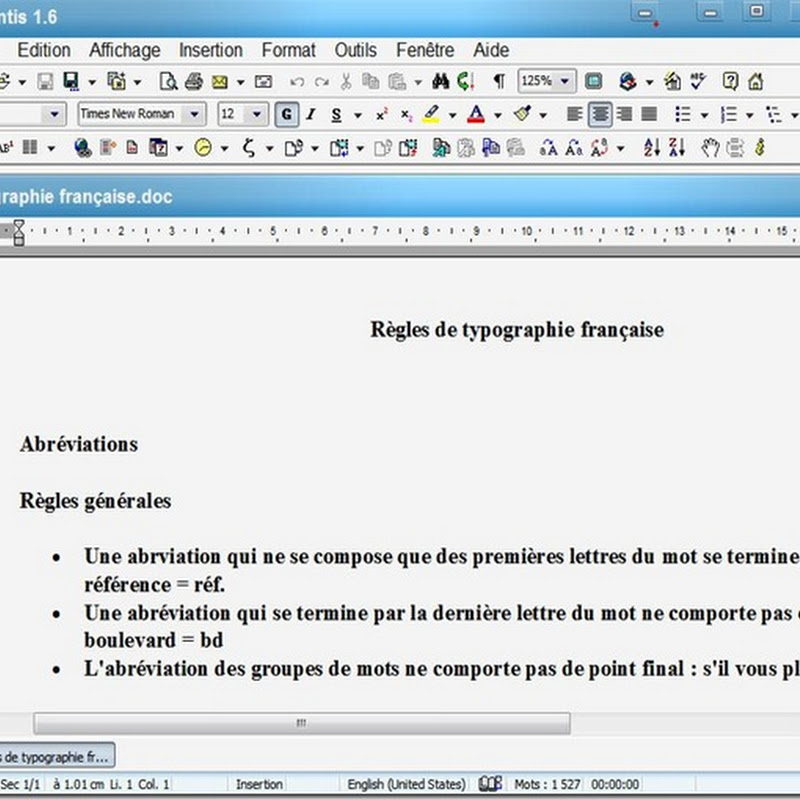
Task: Click the spell check ABC icon
Action: [x=698, y=81]
